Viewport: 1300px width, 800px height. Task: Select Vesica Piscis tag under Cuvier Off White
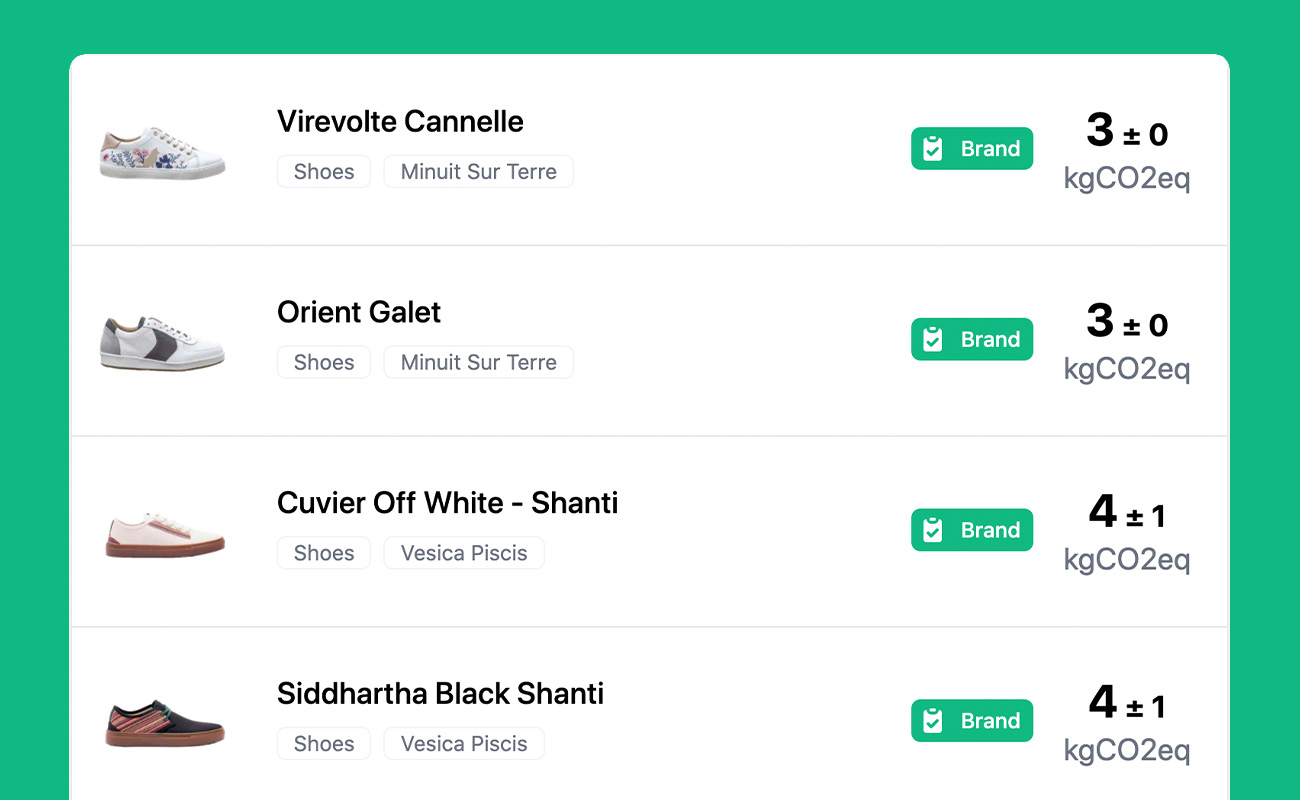pos(464,553)
